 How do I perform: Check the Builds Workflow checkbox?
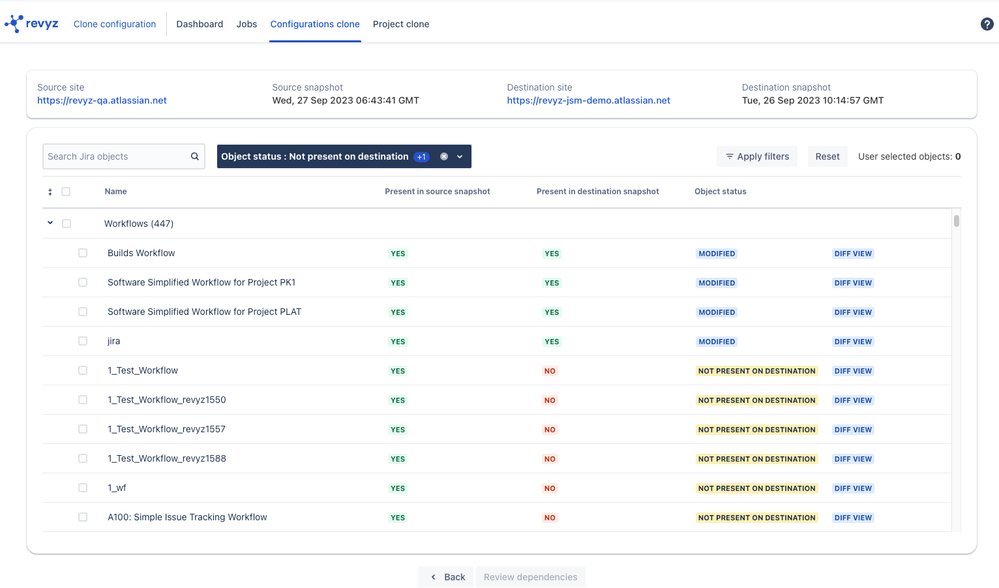[x=83, y=253]
